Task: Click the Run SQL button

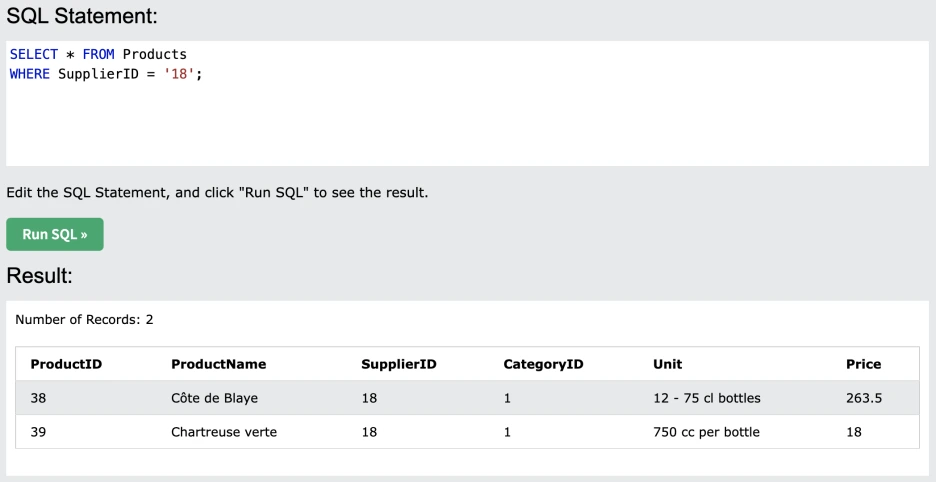Action: point(55,234)
